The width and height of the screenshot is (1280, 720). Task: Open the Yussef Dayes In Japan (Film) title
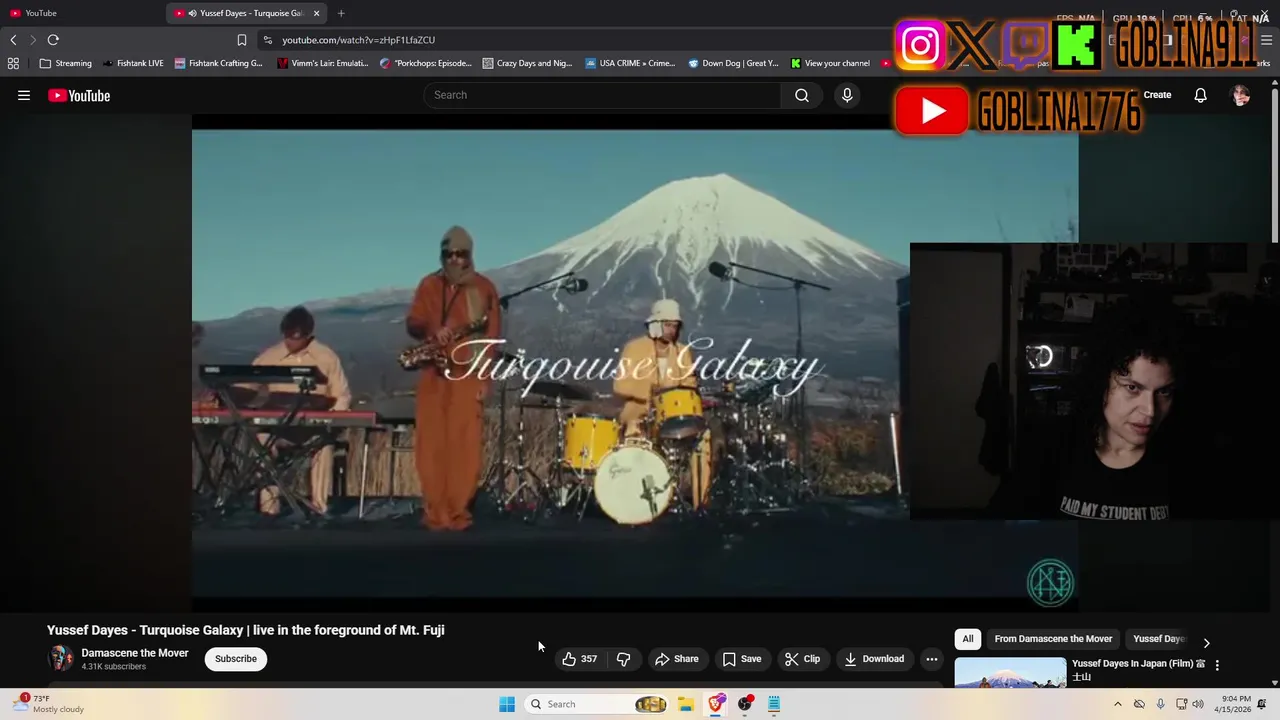pyautogui.click(x=1139, y=670)
